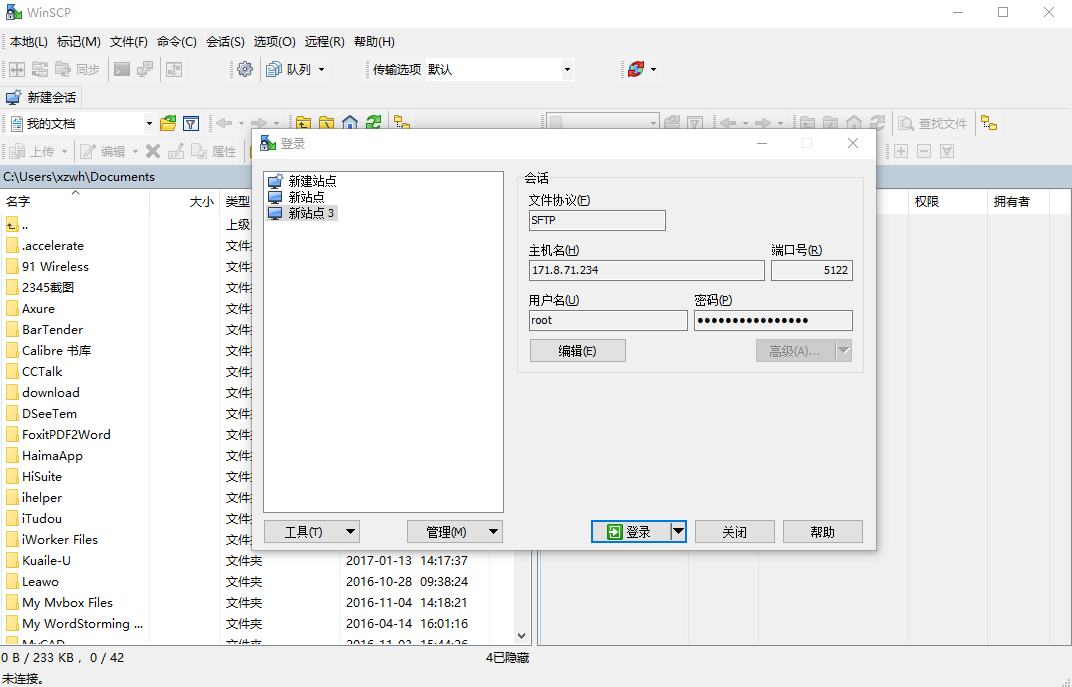Click the 编辑 edit toolbar button

[103, 151]
